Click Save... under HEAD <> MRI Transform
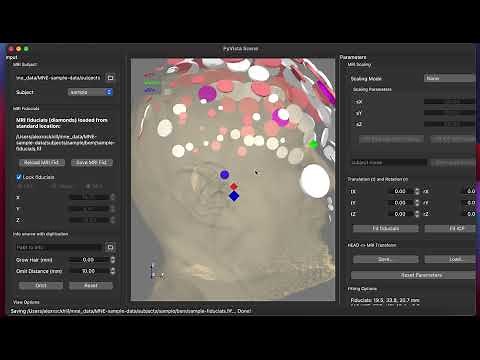This screenshot has height=360, width=480. click(x=386, y=259)
